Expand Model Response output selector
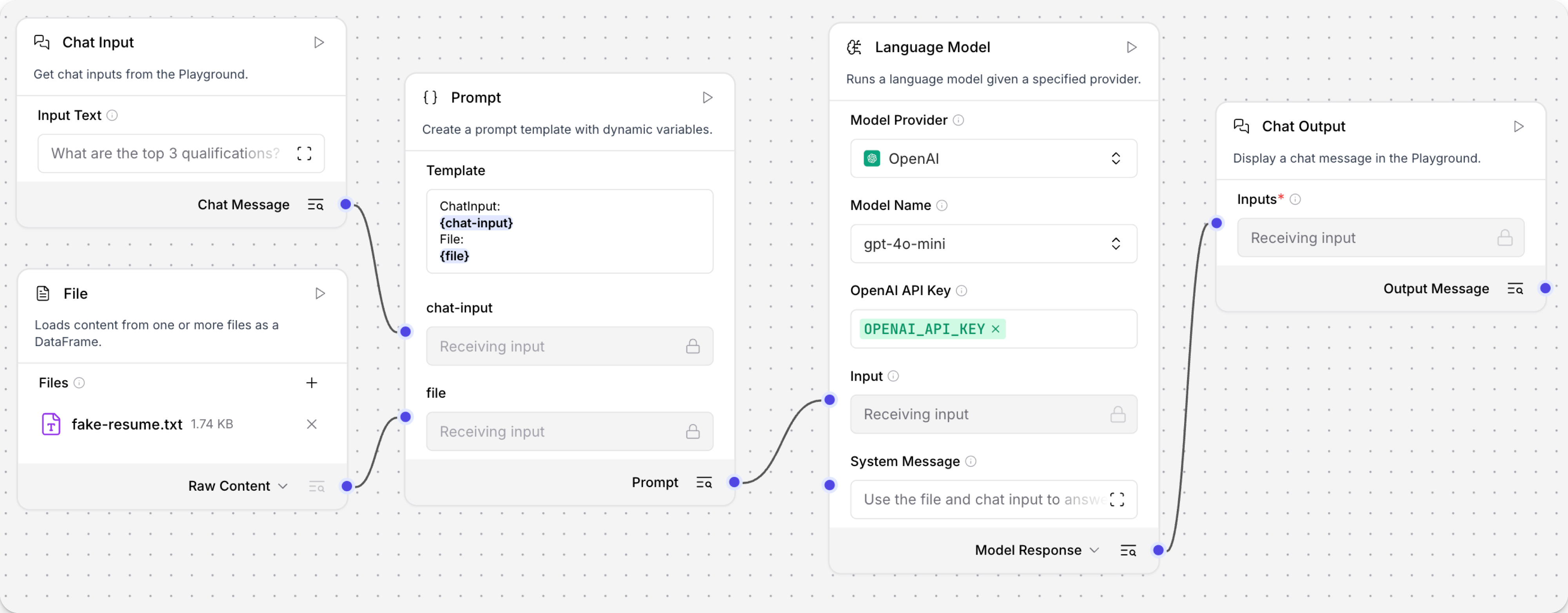 tap(1094, 550)
